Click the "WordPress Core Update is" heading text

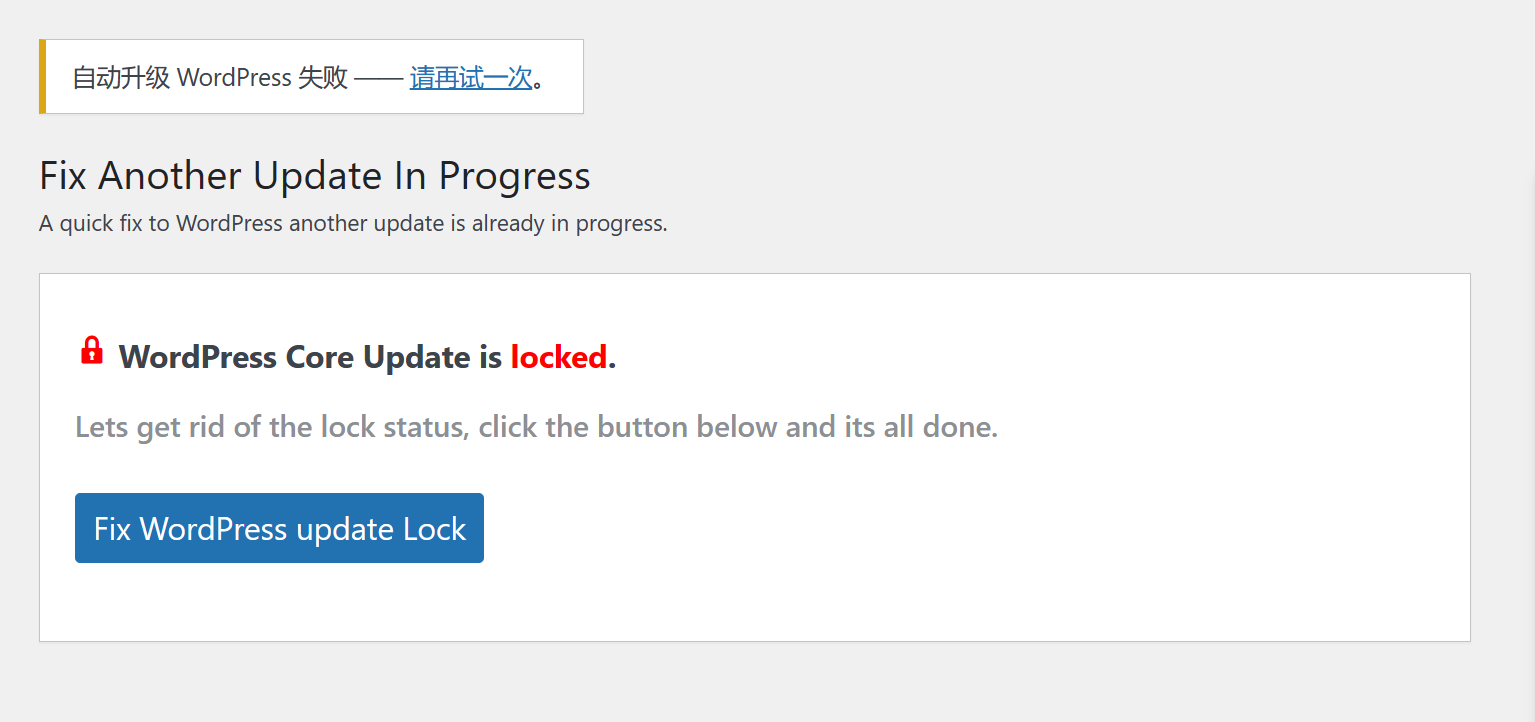310,357
